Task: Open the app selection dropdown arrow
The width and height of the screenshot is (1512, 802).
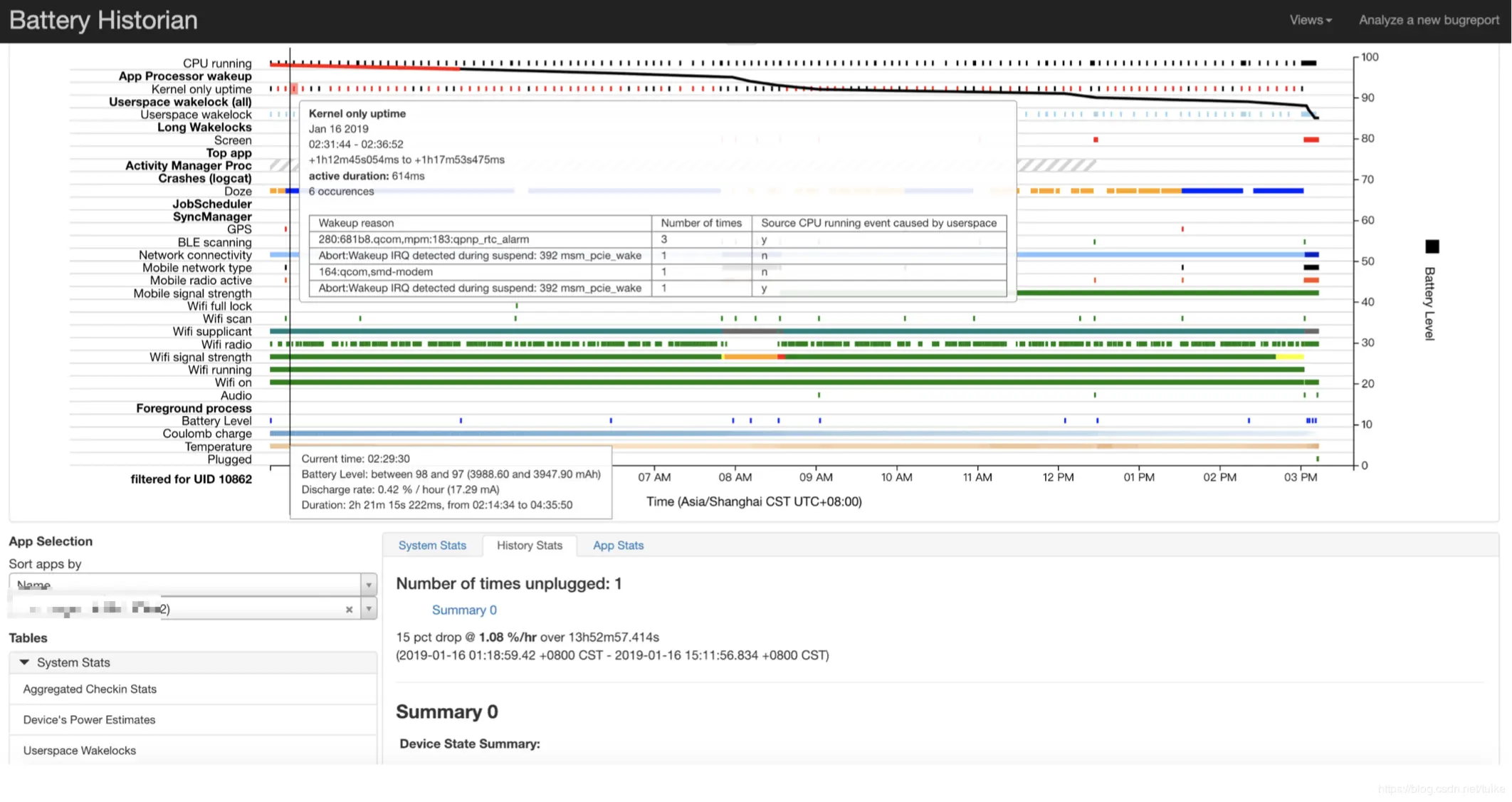Action: pos(369,609)
